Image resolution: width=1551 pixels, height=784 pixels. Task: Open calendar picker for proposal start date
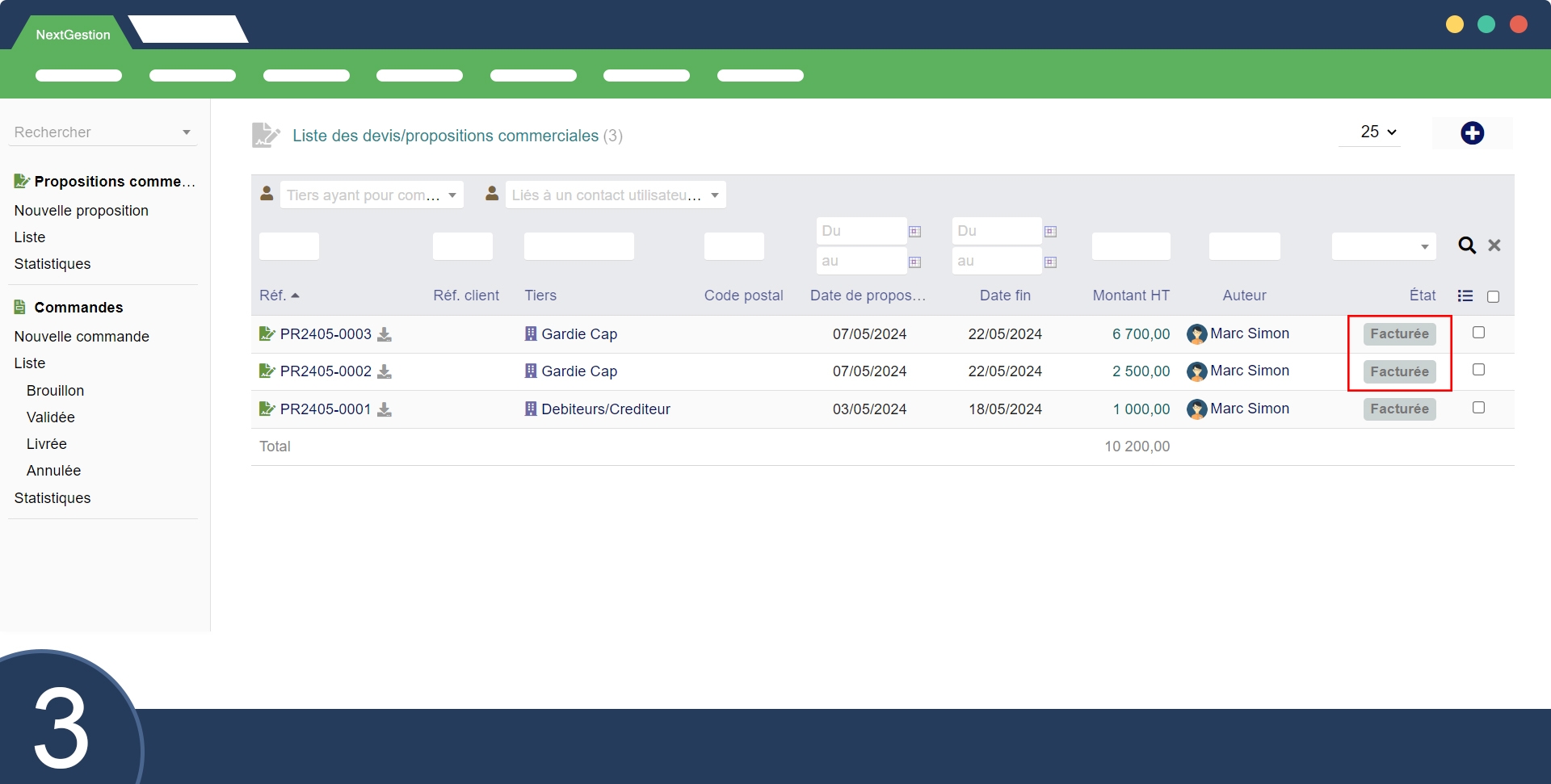tap(914, 232)
